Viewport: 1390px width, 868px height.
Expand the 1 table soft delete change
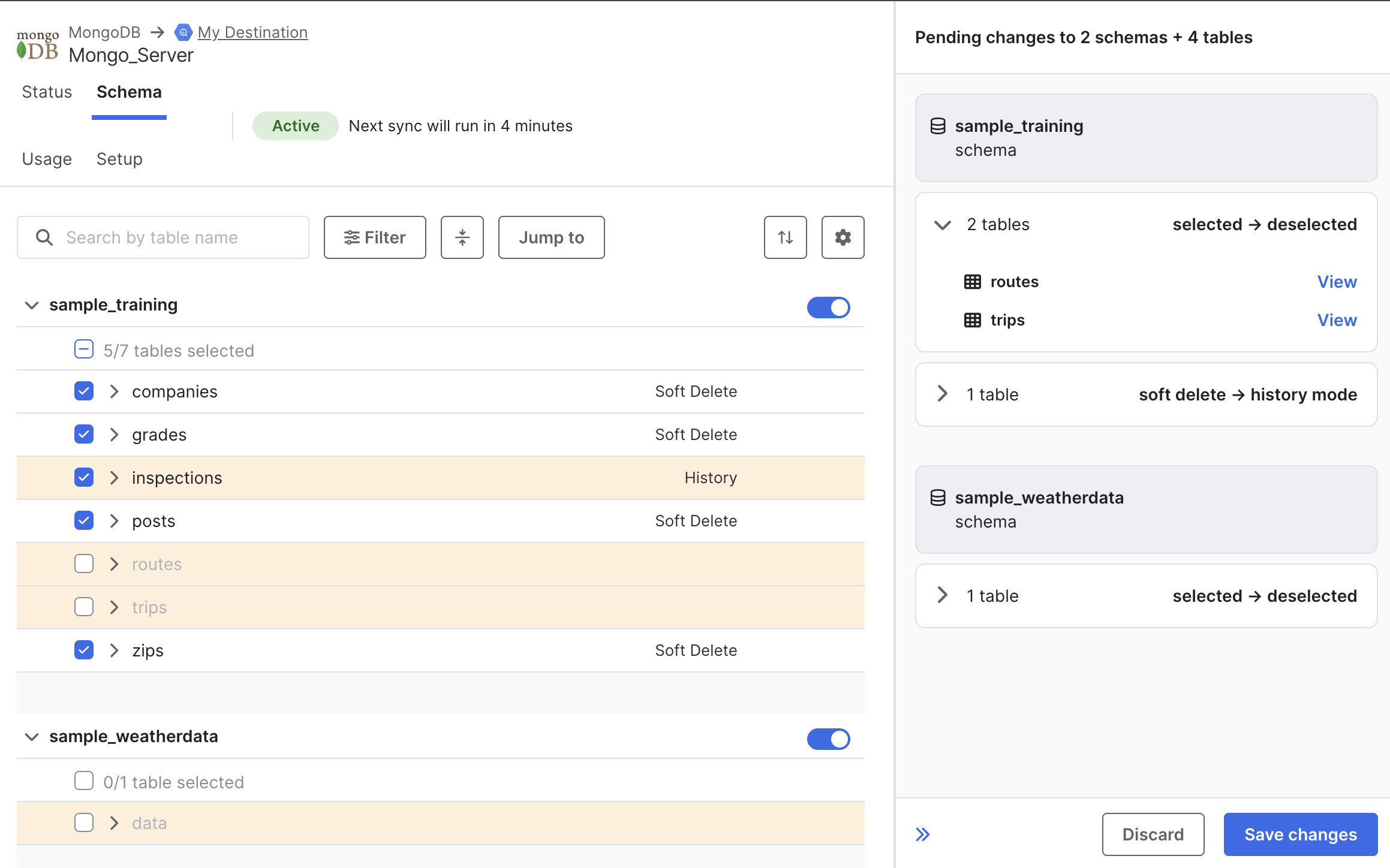tap(941, 394)
